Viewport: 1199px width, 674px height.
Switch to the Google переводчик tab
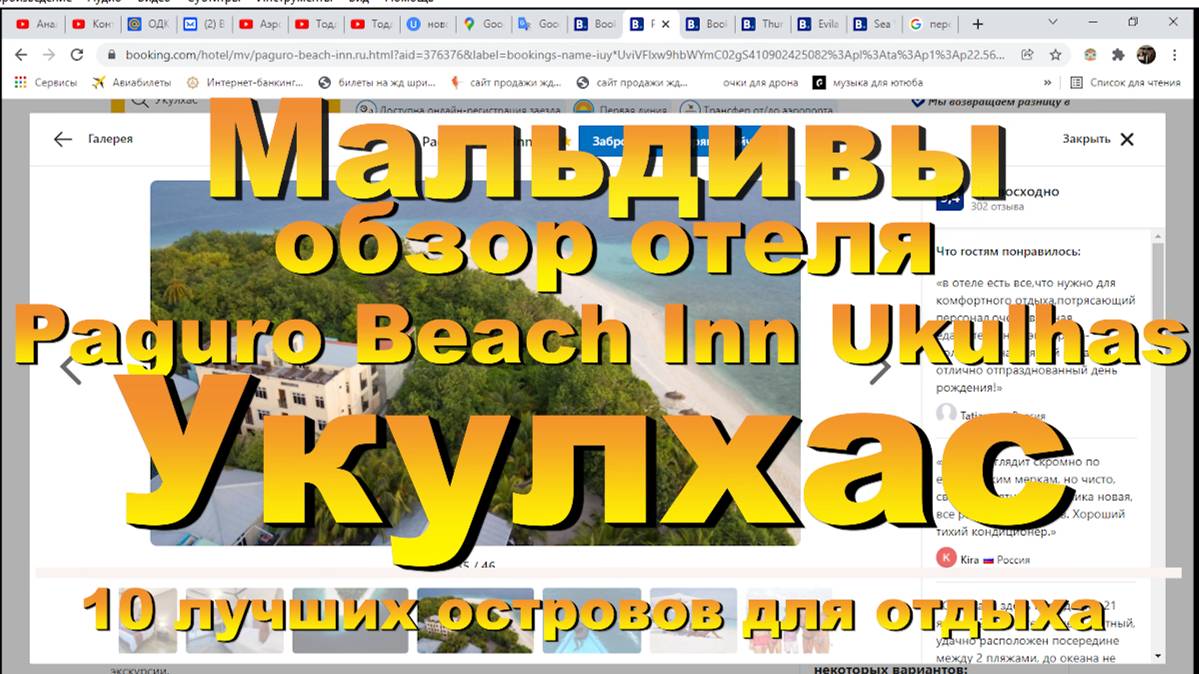point(930,23)
